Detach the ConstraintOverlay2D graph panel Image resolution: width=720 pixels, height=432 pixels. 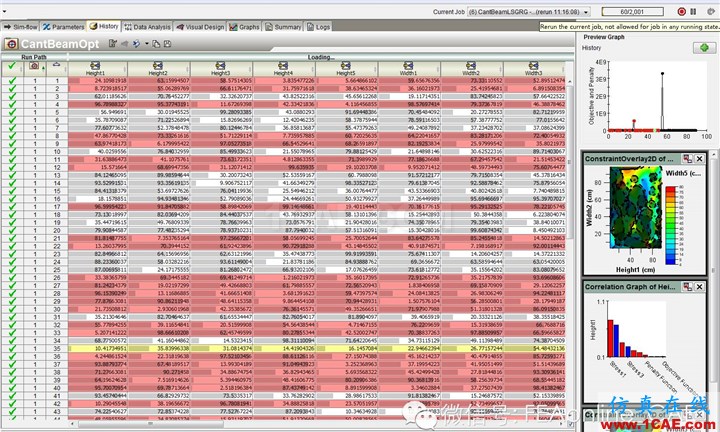click(687, 159)
